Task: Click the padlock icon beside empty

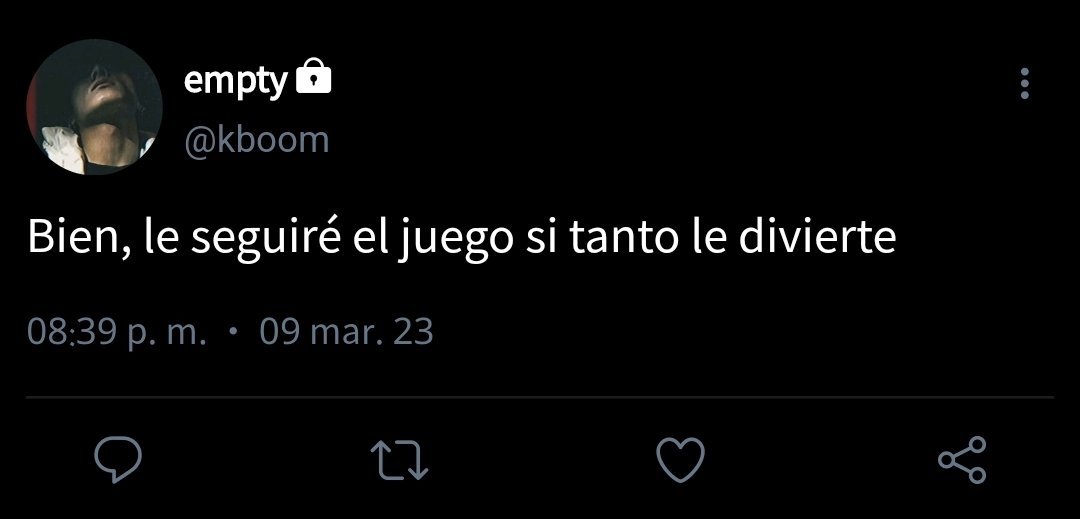Action: [x=313, y=76]
